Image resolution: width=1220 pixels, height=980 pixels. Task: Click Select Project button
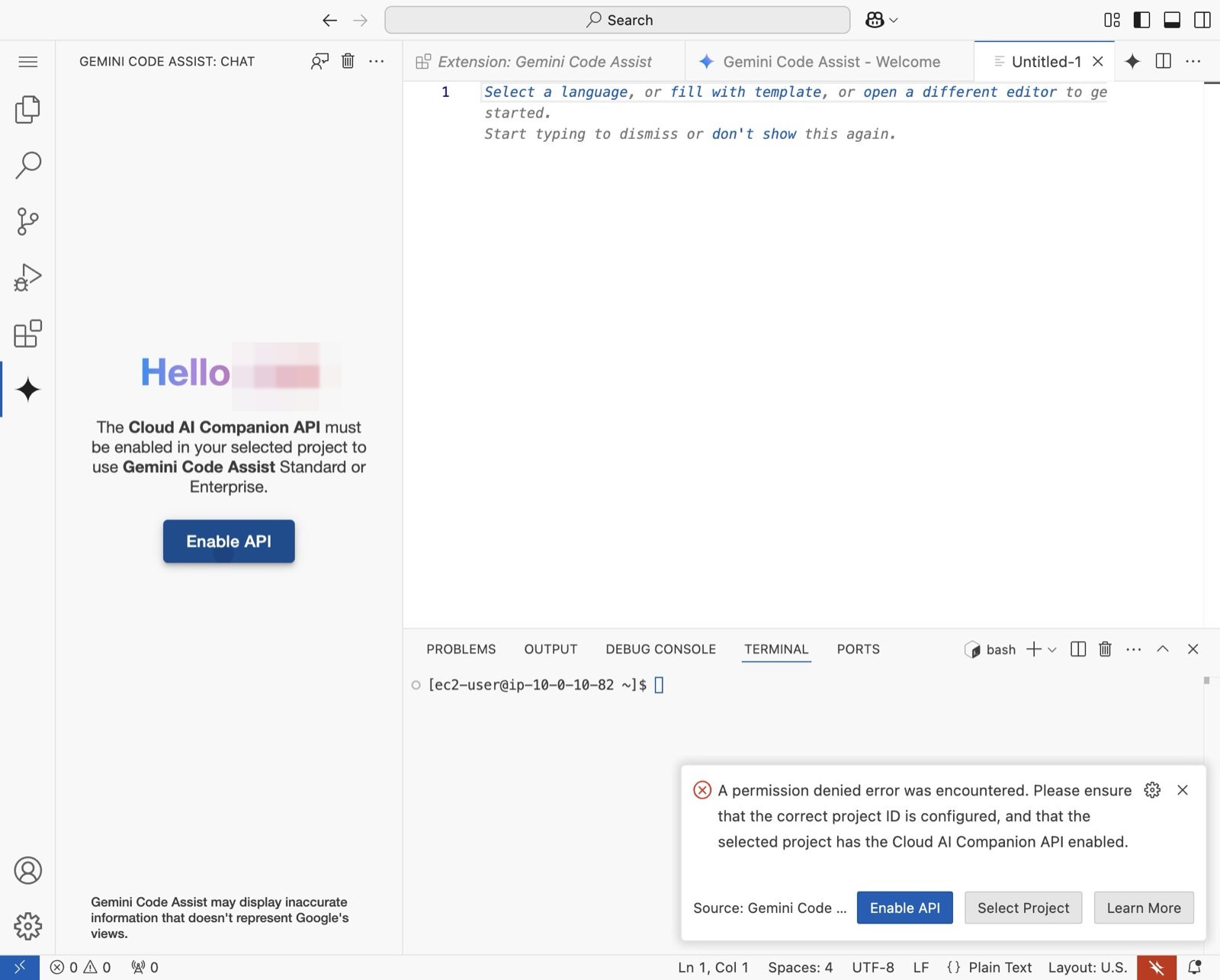(1023, 908)
